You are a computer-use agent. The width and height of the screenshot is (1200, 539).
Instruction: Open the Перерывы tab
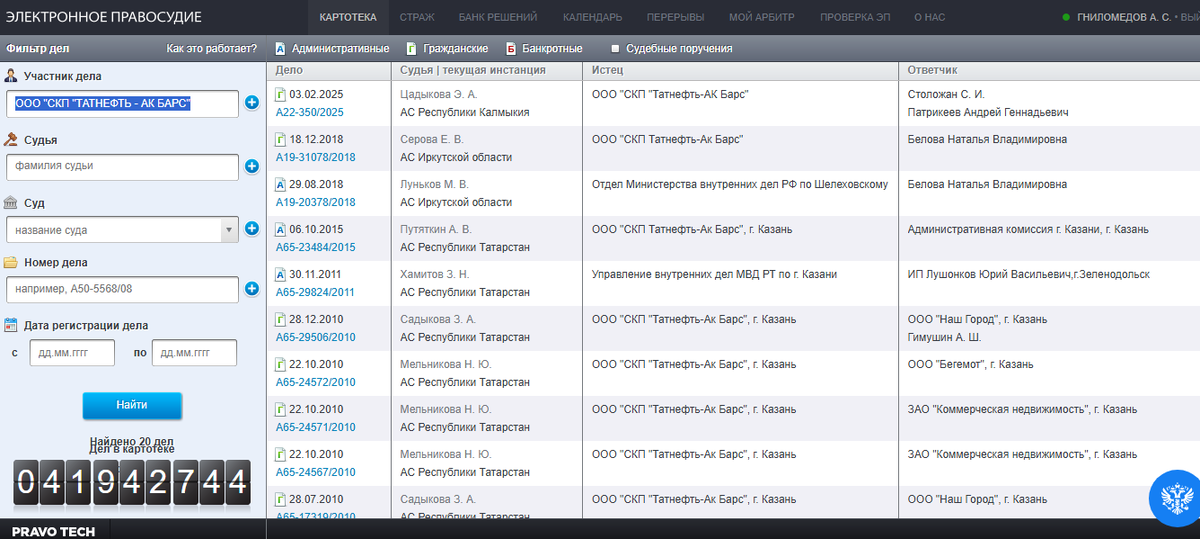tap(675, 17)
